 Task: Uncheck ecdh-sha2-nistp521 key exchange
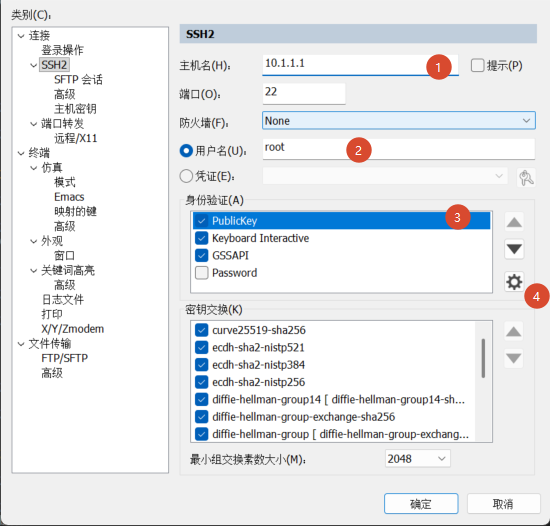(201, 348)
